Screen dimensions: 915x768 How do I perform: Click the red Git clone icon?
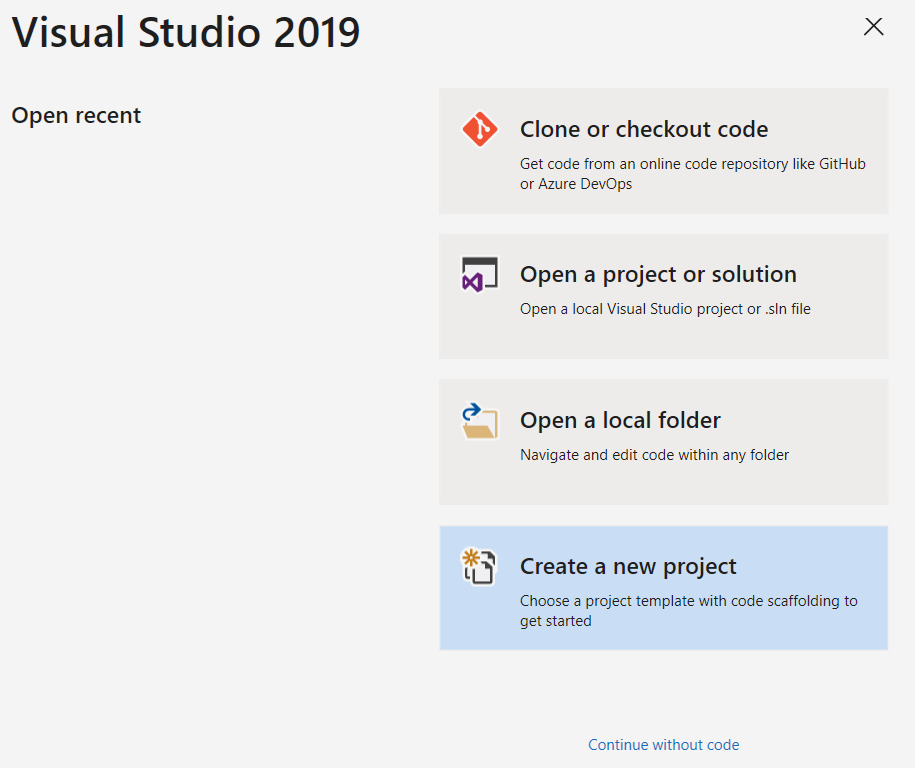tap(480, 130)
